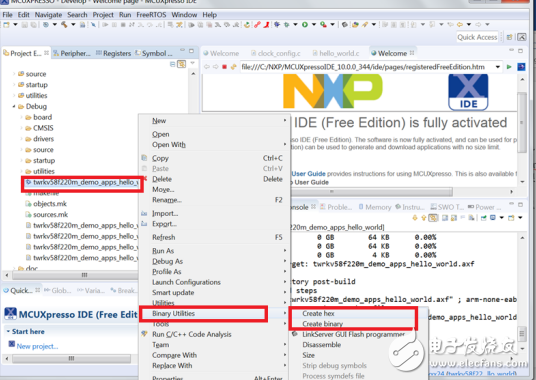Minimize the Project Explorer panel

pos(183,51)
